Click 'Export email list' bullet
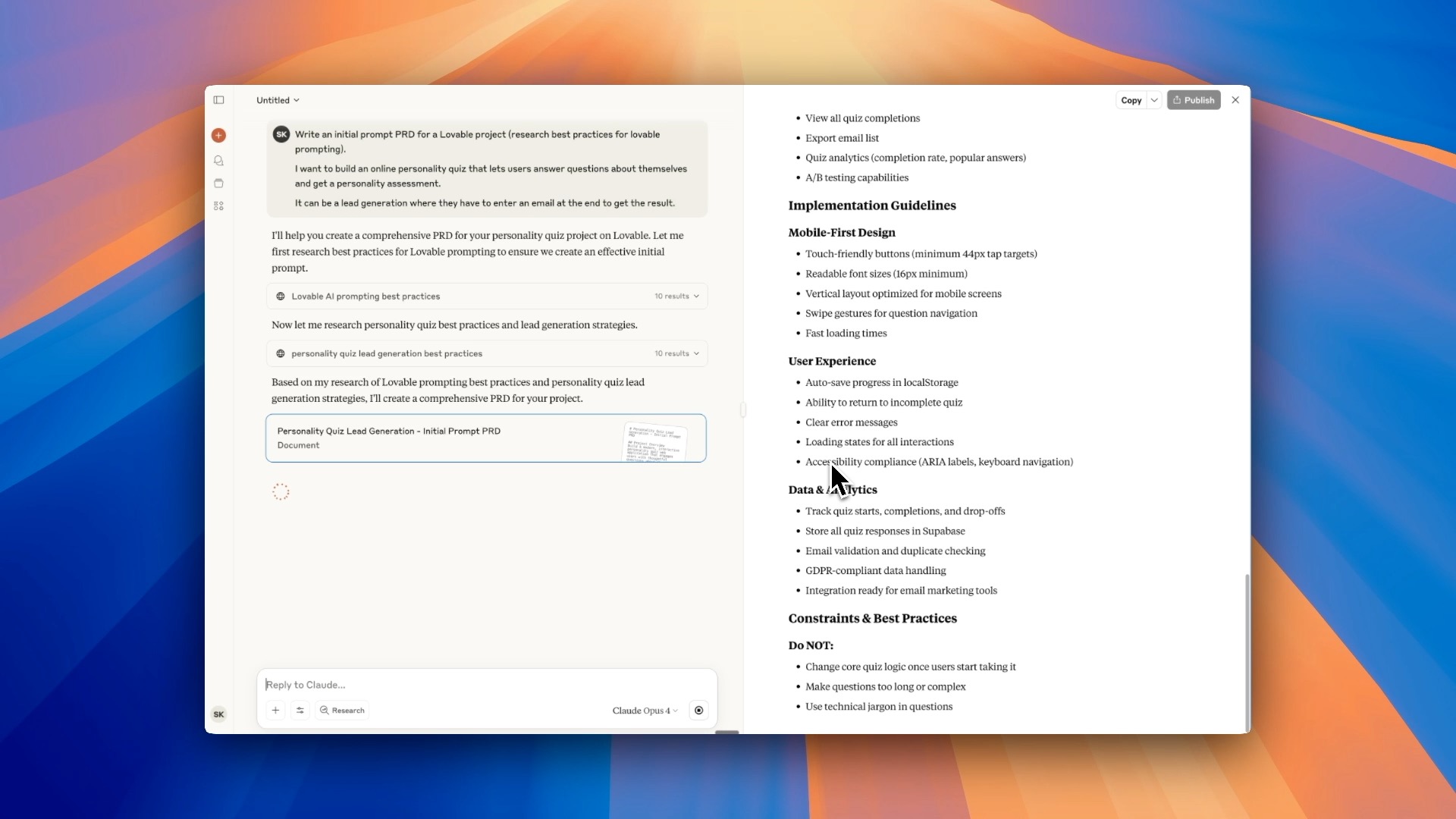Image resolution: width=1456 pixels, height=819 pixels. (842, 138)
